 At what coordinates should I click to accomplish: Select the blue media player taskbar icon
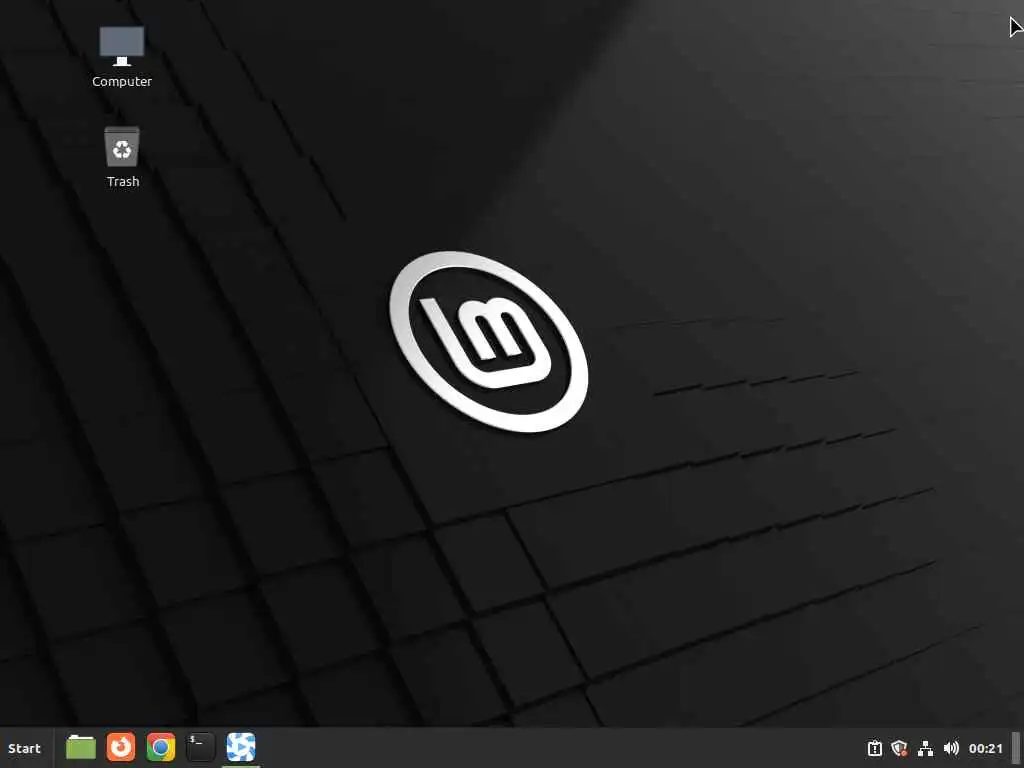[x=241, y=747]
